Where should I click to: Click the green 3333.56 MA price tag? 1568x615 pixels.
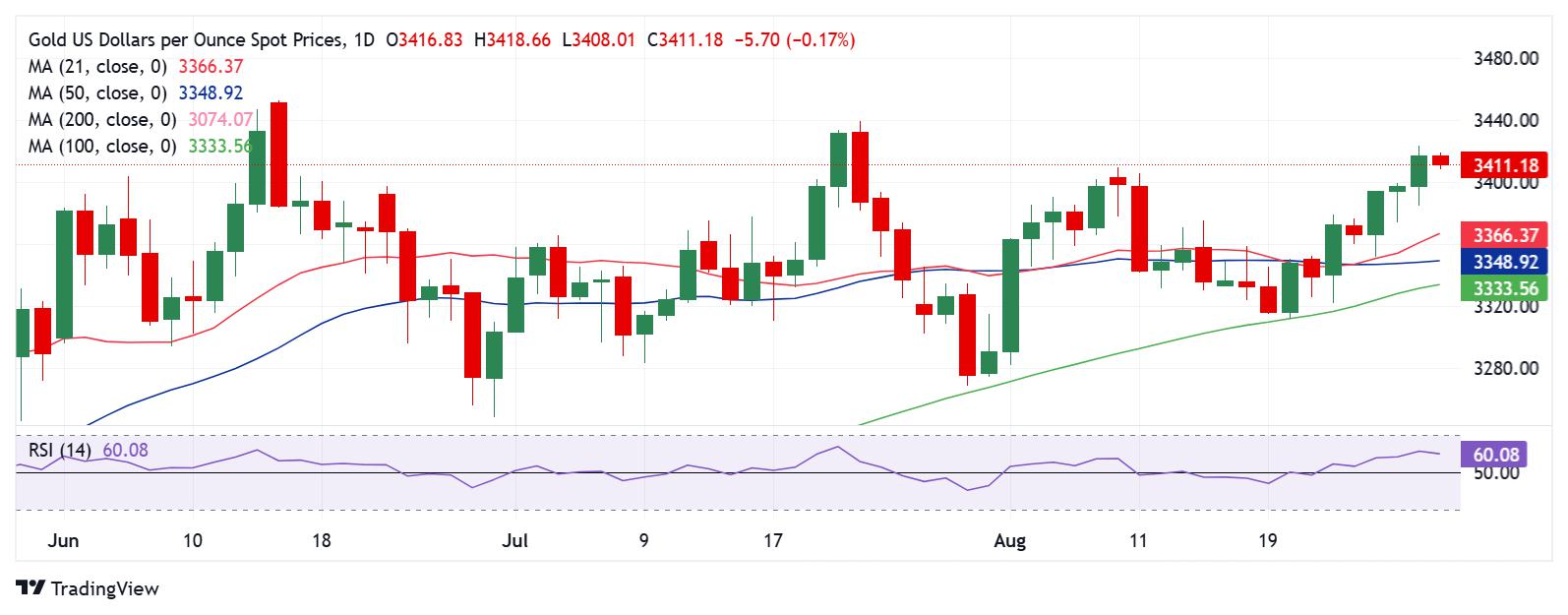pyautogui.click(x=1505, y=287)
